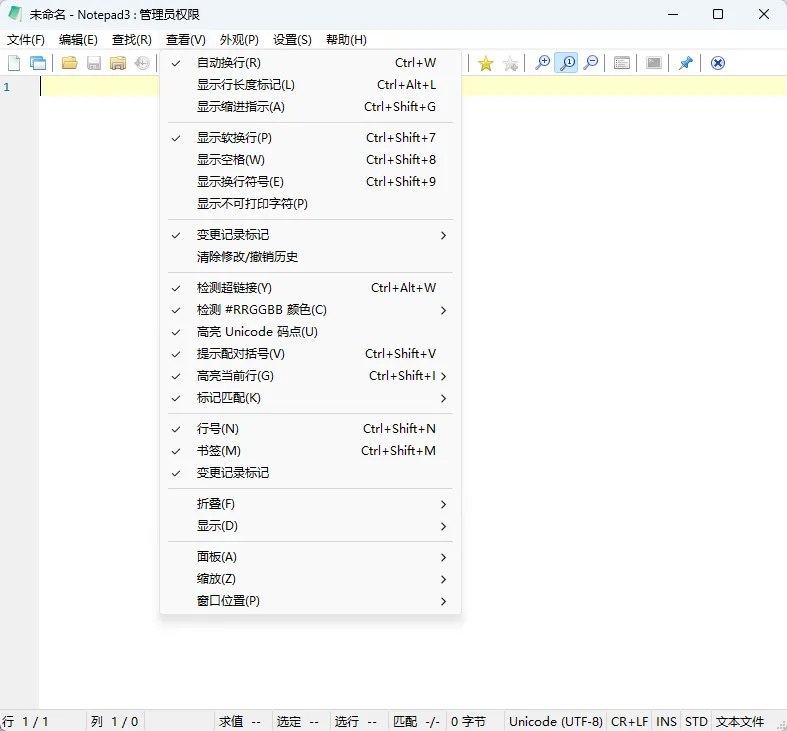Expand 面板(A) submenu
Image resolution: width=787 pixels, height=731 pixels.
(310, 557)
